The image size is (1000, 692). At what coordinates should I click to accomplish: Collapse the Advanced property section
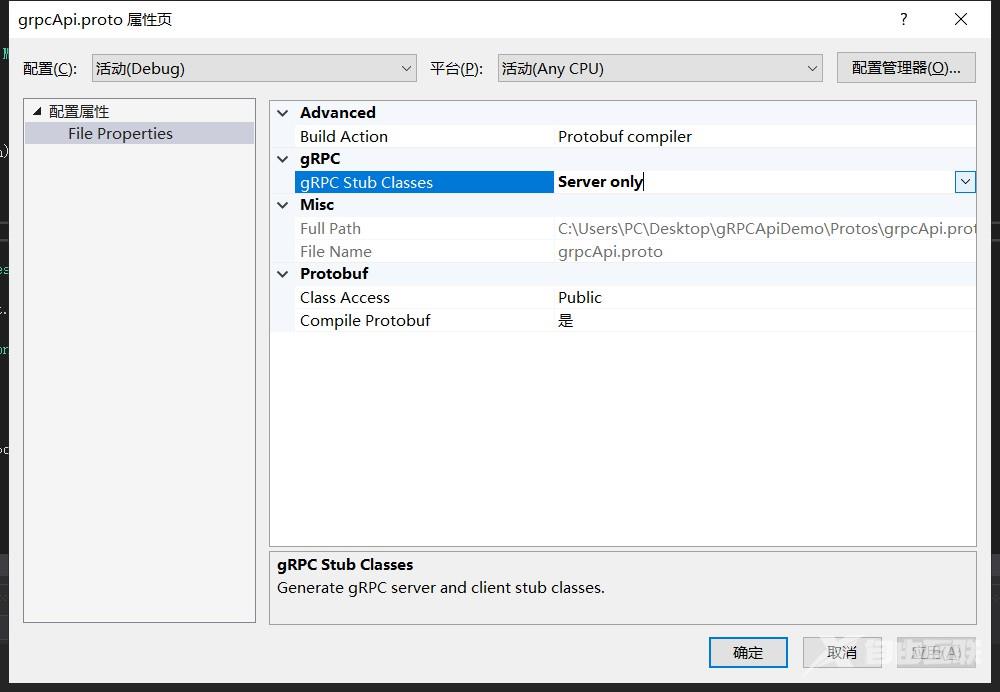pyautogui.click(x=283, y=112)
